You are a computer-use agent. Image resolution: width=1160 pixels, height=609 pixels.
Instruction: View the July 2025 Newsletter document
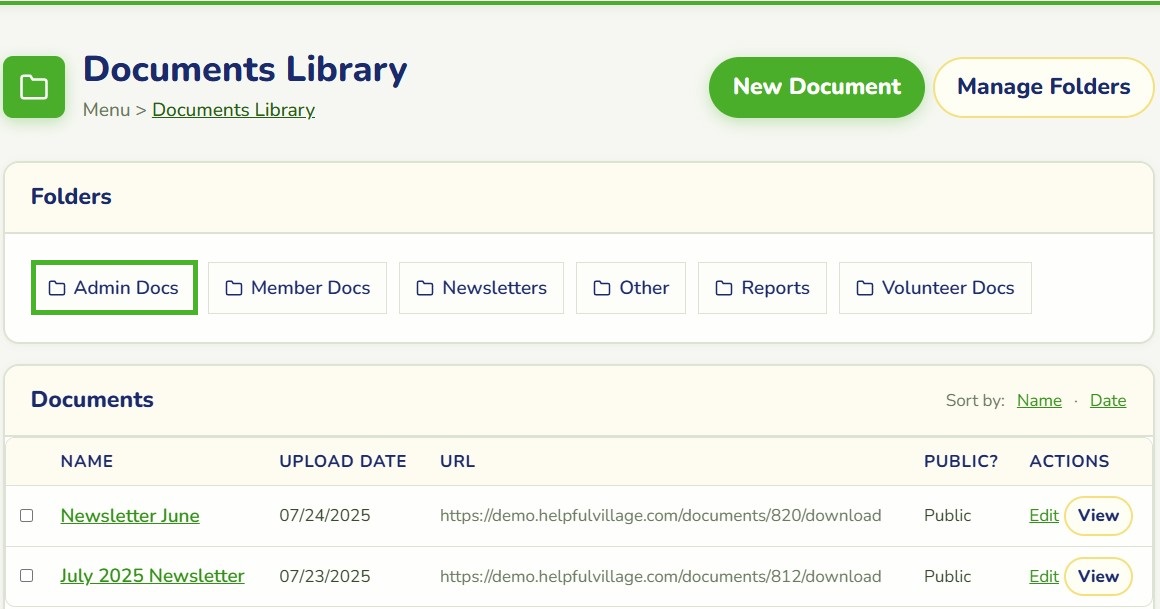1099,576
